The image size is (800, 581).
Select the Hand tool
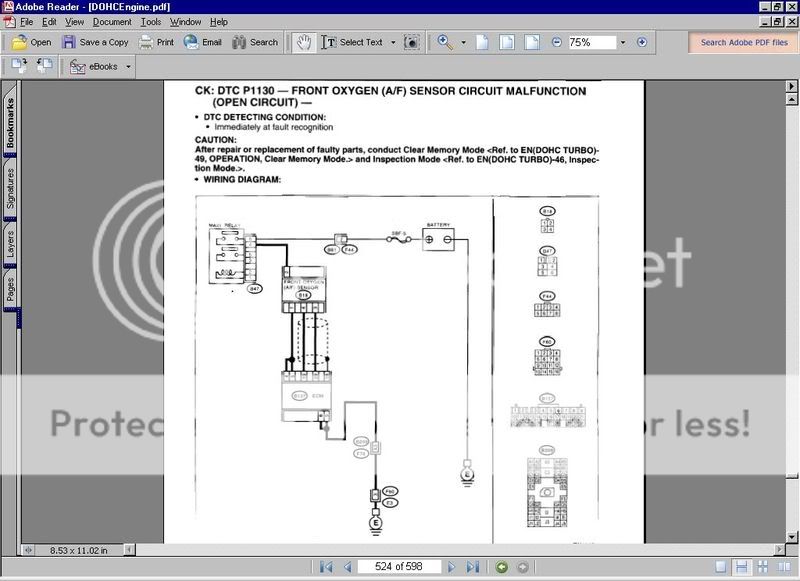(x=304, y=42)
